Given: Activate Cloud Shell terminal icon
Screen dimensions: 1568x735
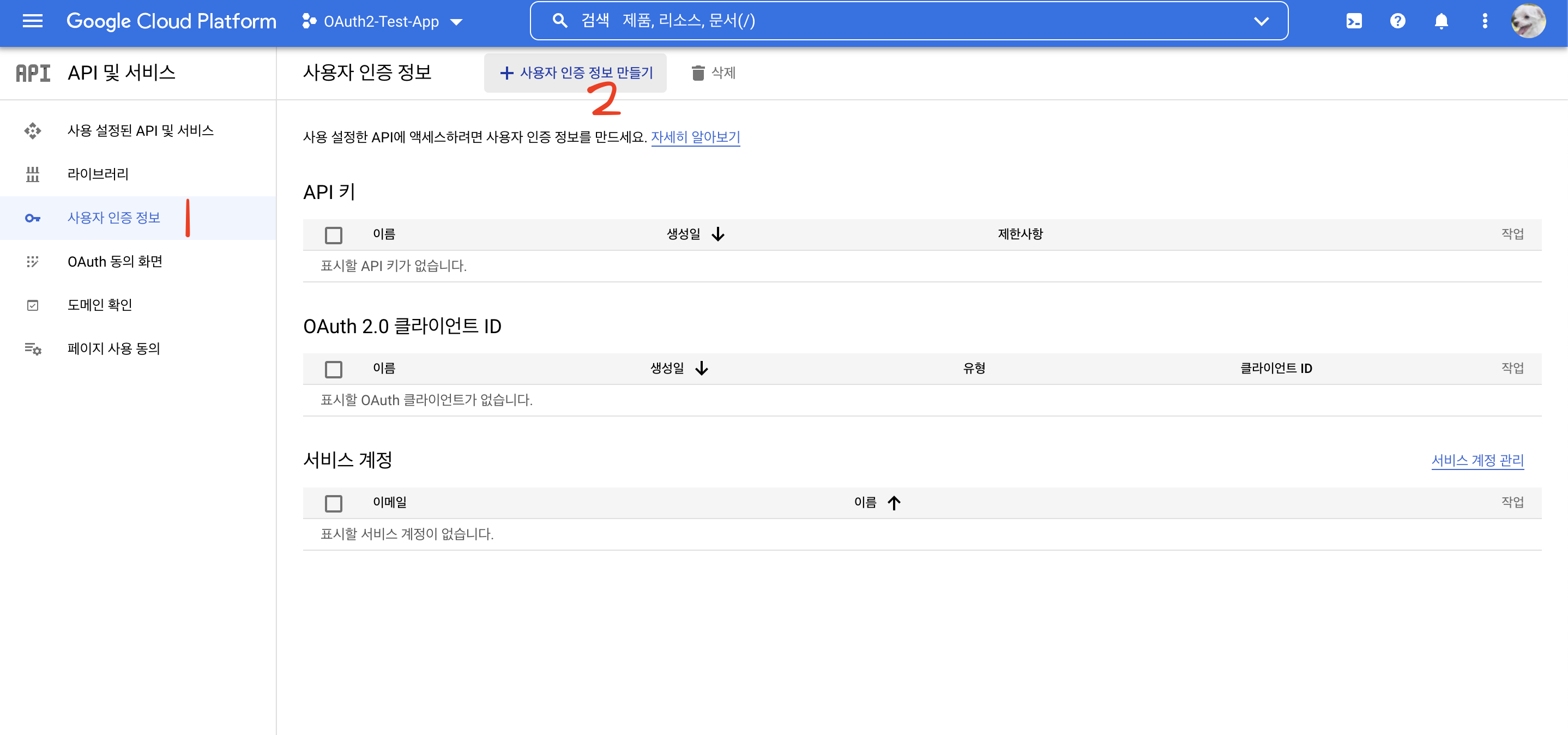Looking at the screenshot, I should tap(1353, 21).
